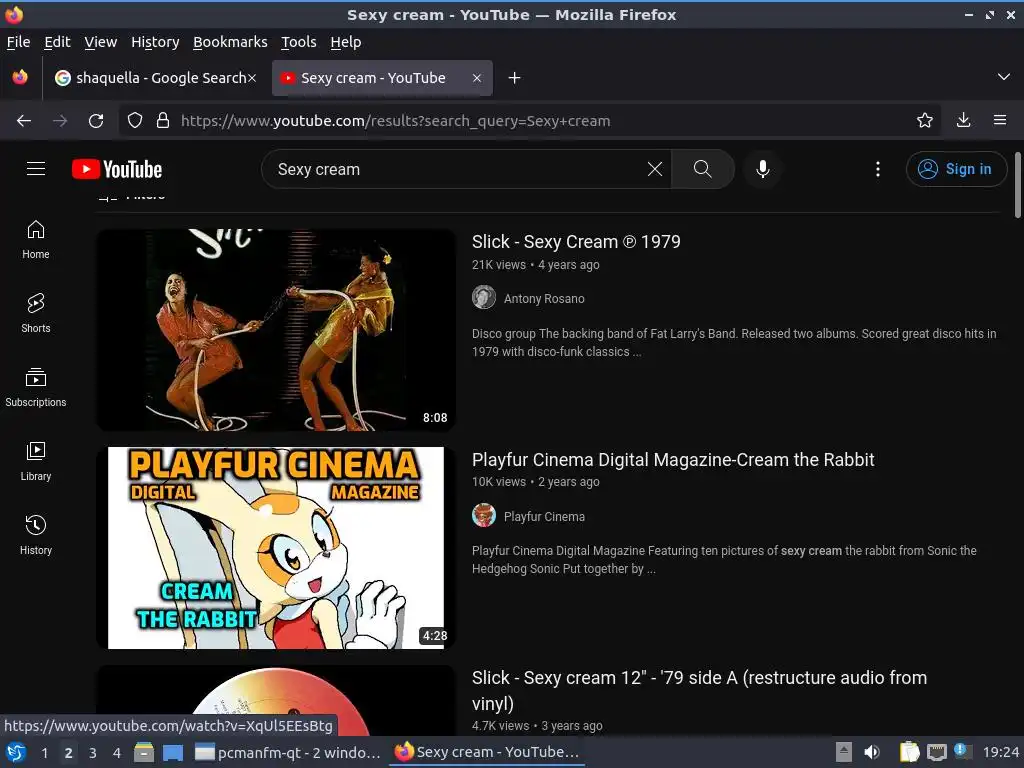Viewport: 1024px width, 768px height.
Task: Open YouTube settings three-dot menu
Action: click(878, 169)
